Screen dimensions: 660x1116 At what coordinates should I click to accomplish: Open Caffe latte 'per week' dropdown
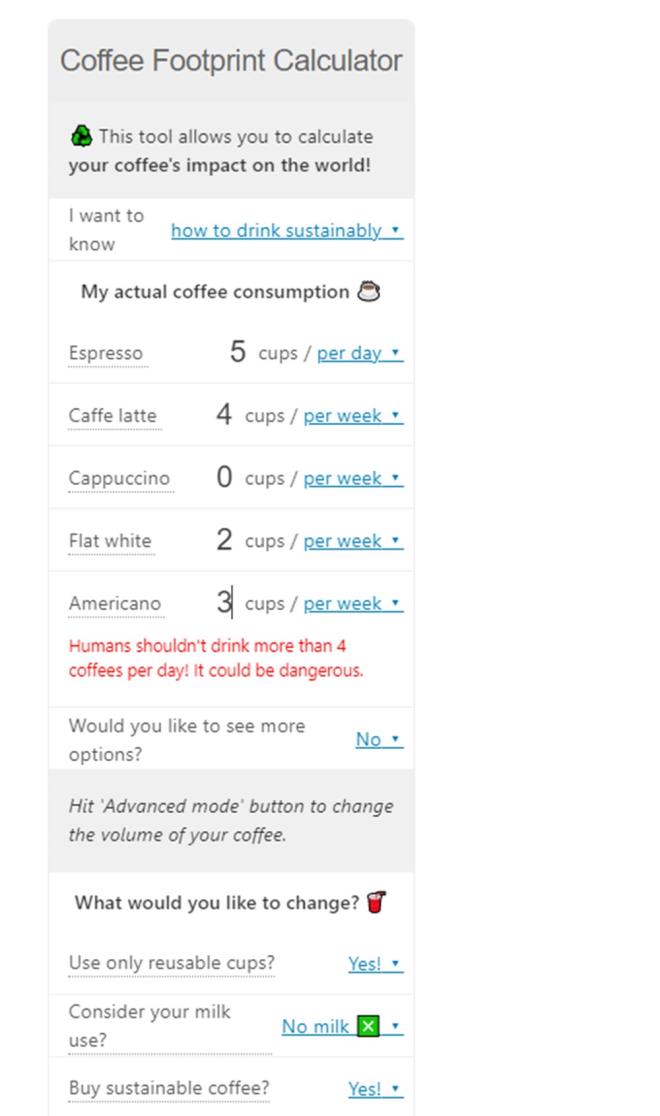(x=352, y=416)
